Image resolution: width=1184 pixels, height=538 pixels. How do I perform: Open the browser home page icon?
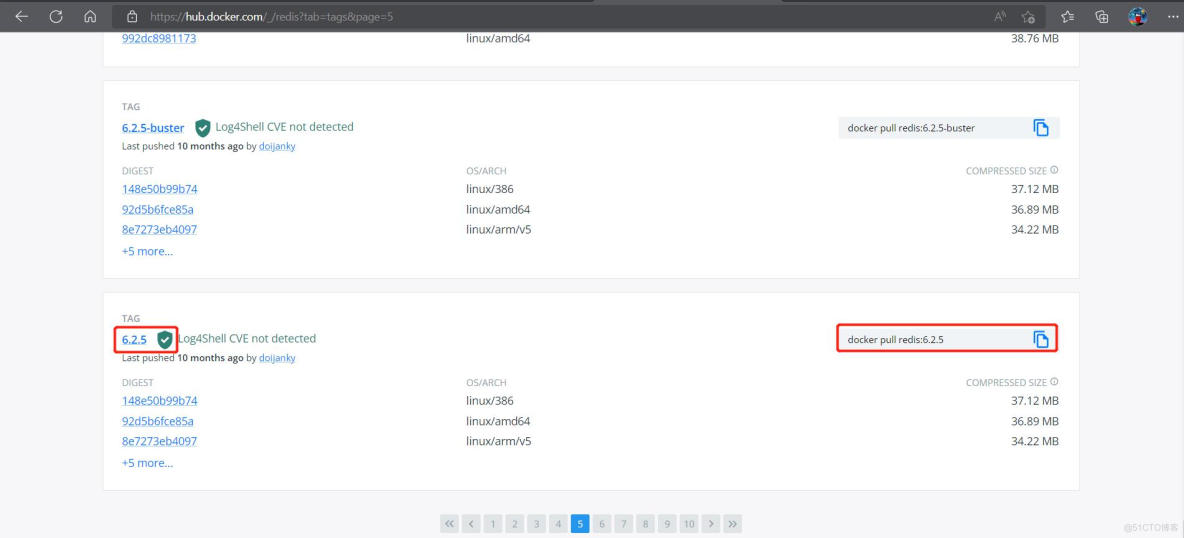tap(91, 16)
